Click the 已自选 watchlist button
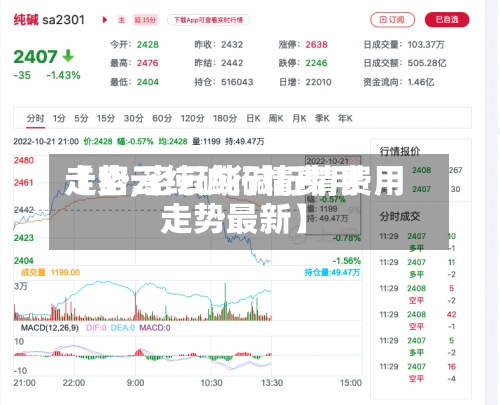 447,20
